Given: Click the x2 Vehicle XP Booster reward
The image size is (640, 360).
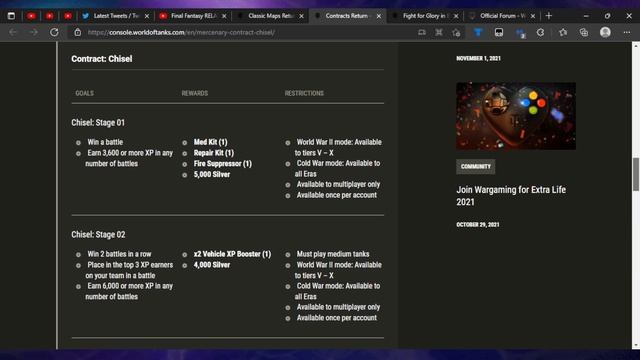Looking at the screenshot, I should [232, 254].
